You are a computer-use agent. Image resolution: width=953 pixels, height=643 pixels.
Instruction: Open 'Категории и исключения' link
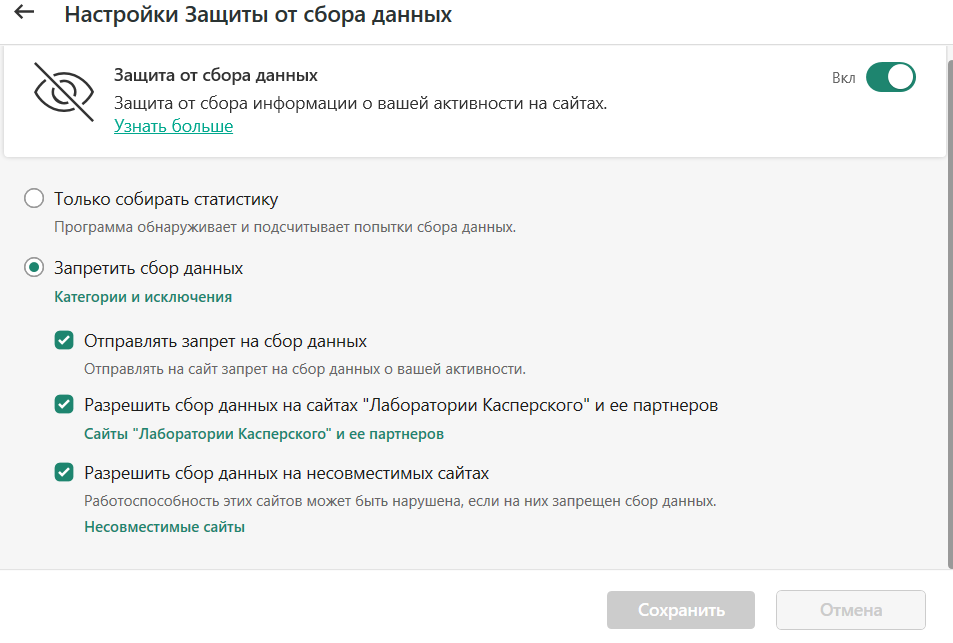click(x=143, y=297)
